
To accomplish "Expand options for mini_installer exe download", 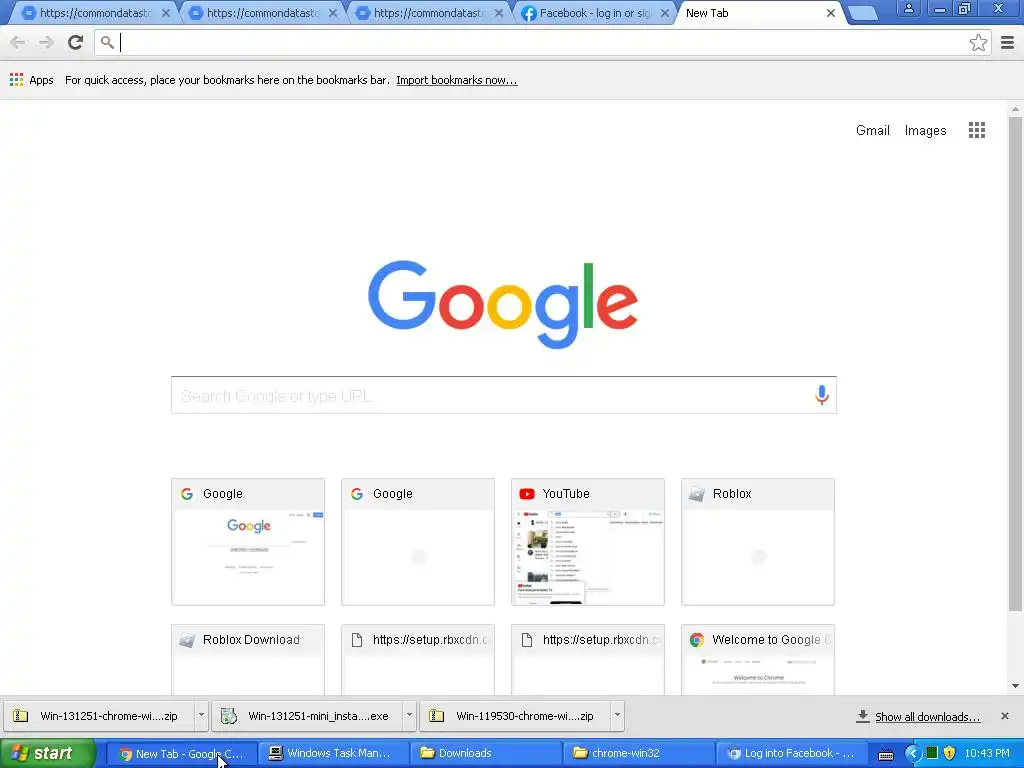I will coord(409,716).
